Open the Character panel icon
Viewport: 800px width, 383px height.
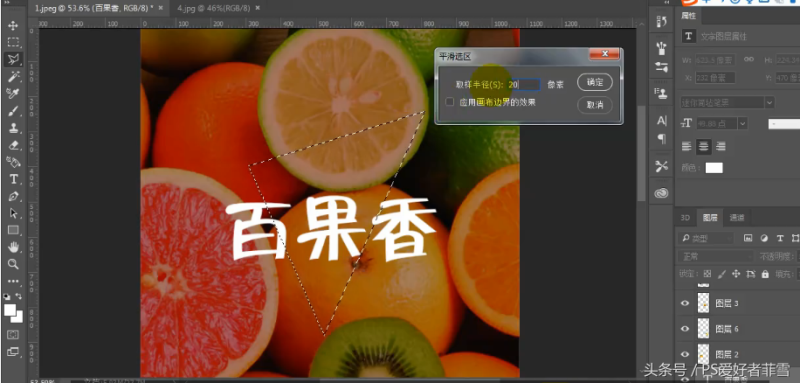[662, 121]
